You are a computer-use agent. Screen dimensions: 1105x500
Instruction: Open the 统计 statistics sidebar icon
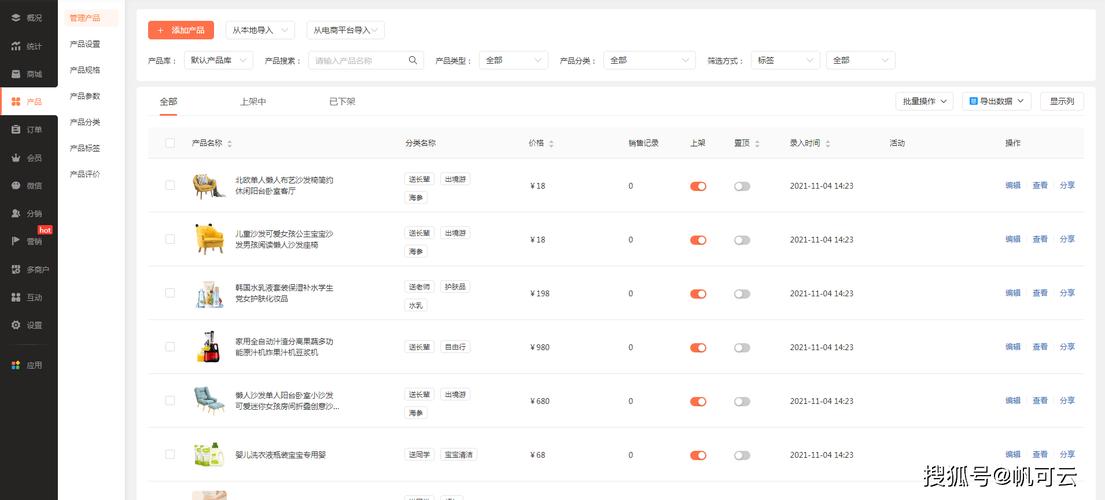[16, 46]
